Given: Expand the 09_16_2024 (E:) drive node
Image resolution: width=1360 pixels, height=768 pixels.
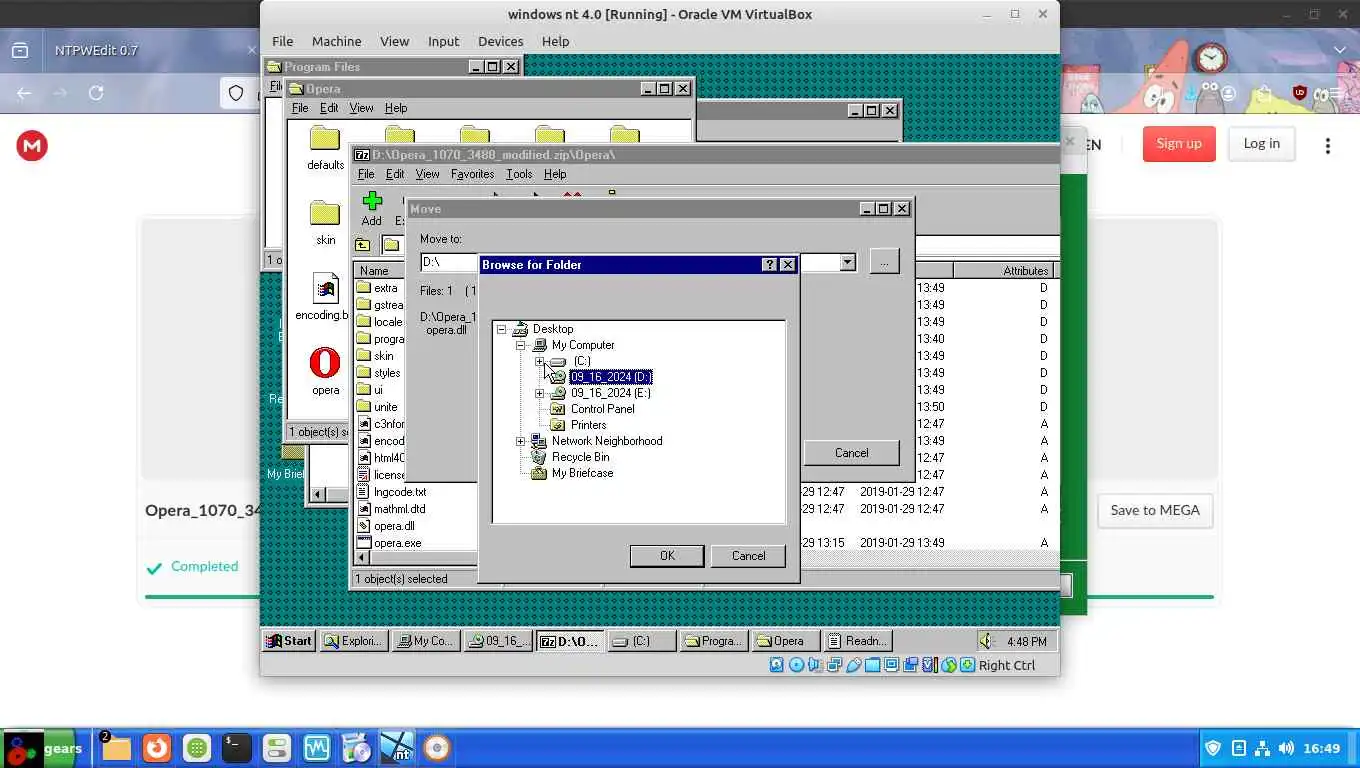Looking at the screenshot, I should (540, 393).
